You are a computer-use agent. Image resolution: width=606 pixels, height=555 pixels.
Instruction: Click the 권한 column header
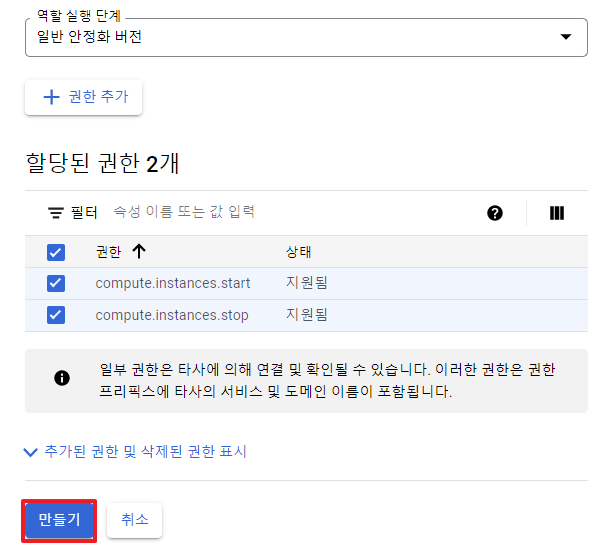tap(108, 252)
